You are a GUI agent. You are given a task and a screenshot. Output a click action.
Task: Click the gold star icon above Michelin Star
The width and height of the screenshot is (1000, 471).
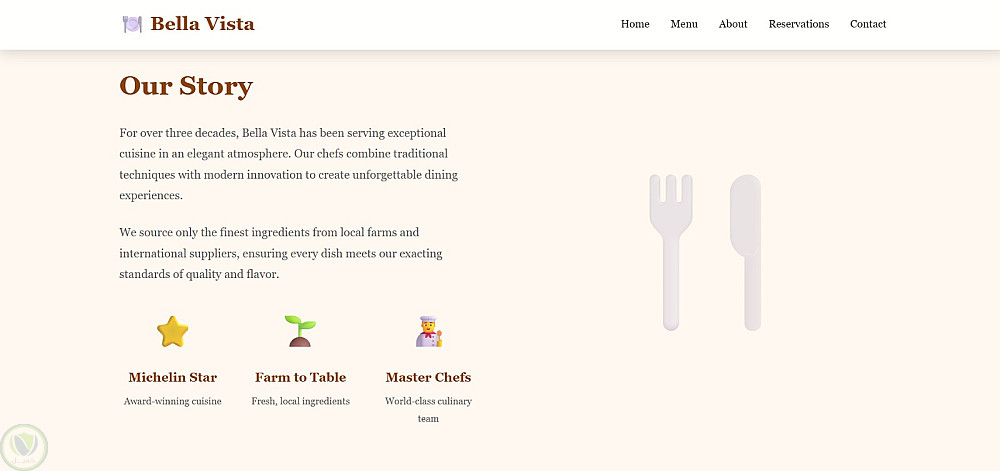click(x=173, y=331)
